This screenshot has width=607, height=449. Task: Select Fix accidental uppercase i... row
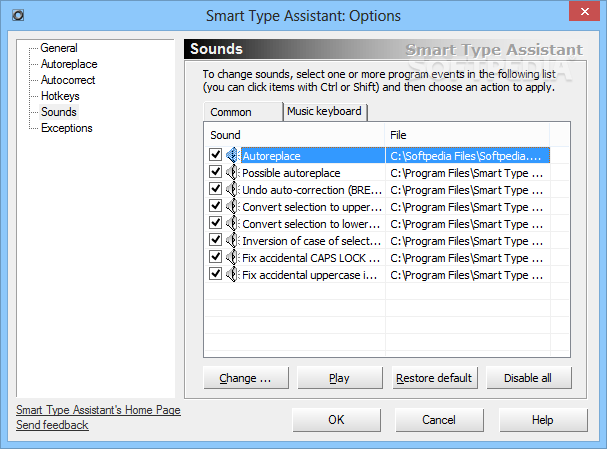point(310,275)
